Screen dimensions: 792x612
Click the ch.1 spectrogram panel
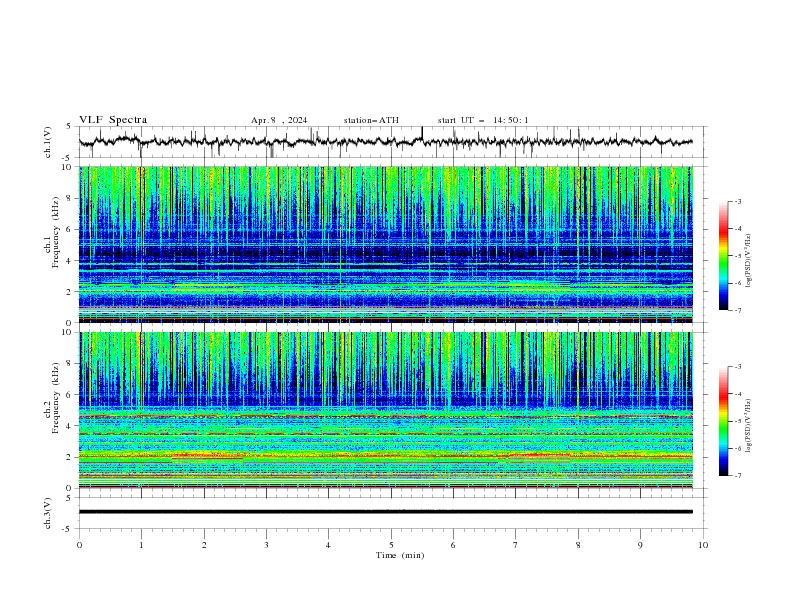coord(386,244)
